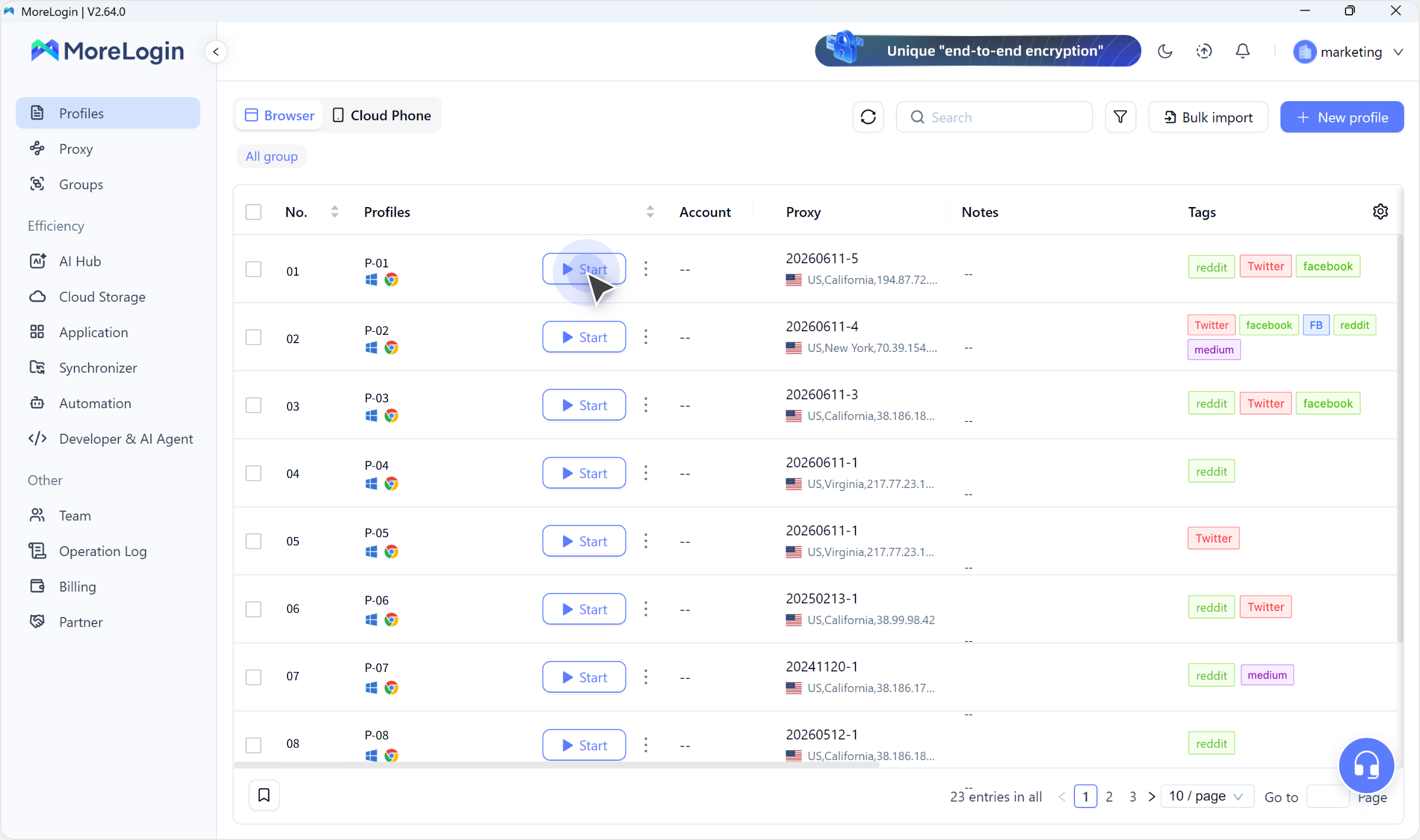Viewport: 1420px width, 840px height.
Task: Open Synchronizer in the sidebar
Action: [108, 367]
